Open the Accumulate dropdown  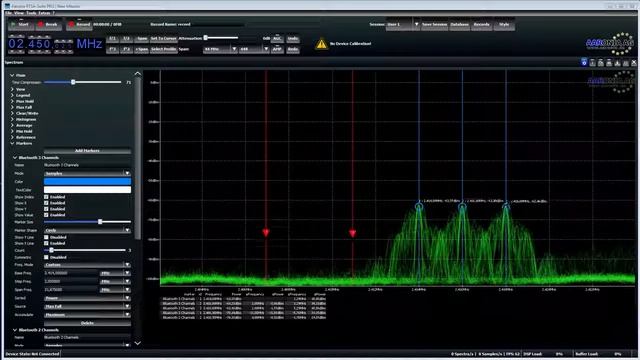pyautogui.click(x=87, y=315)
